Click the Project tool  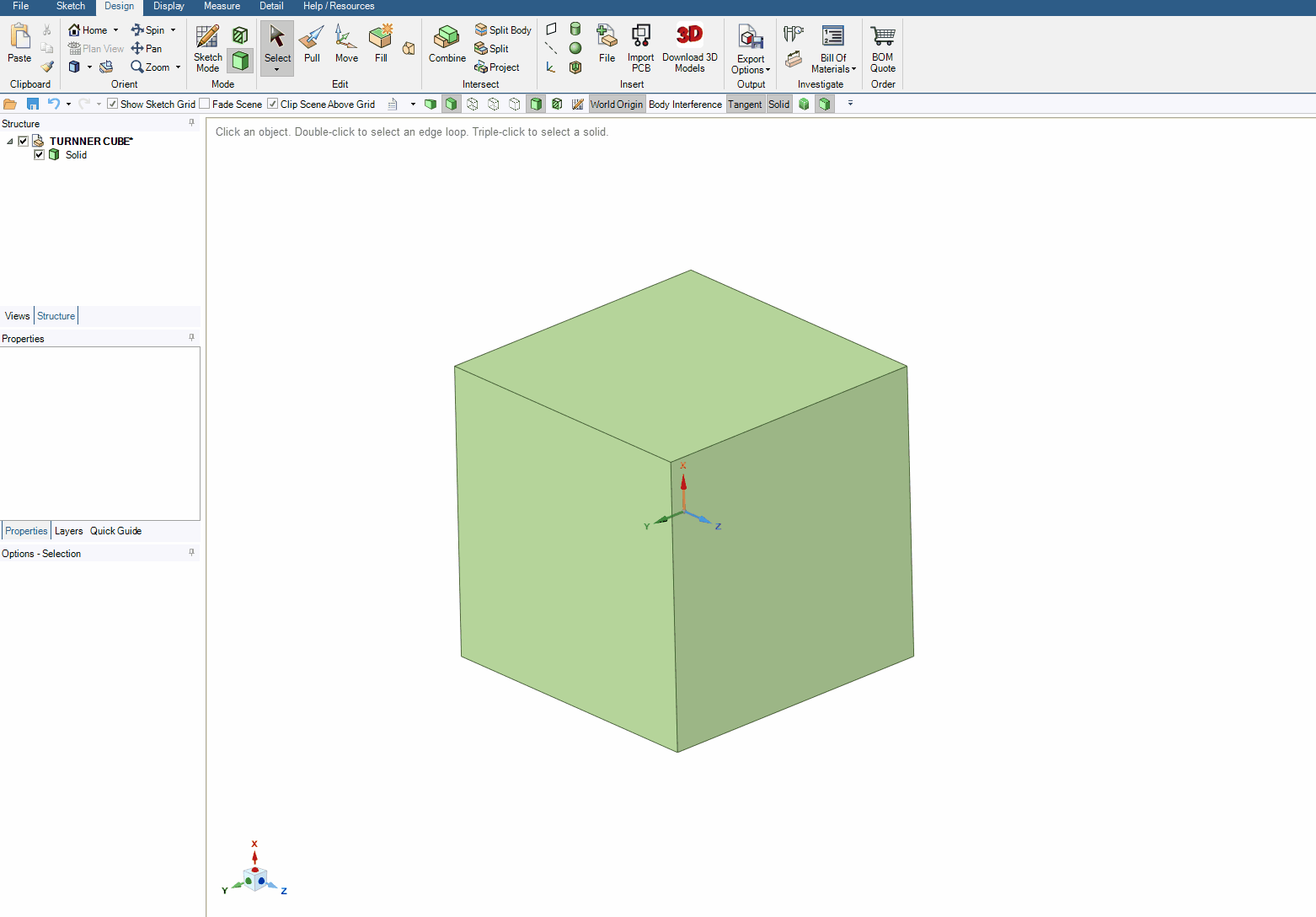(x=497, y=67)
